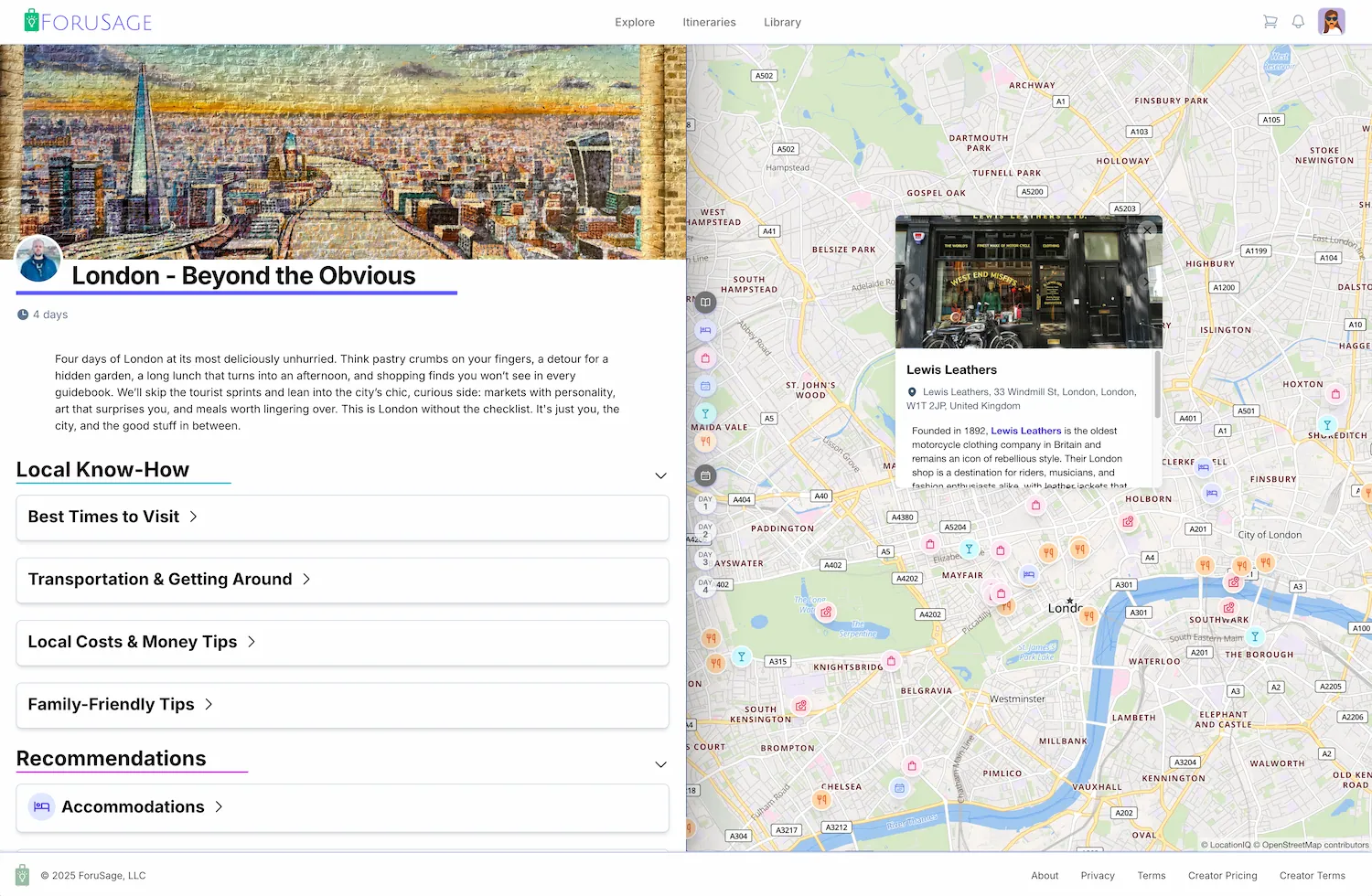Select the restaurants fork-and-knife map icon
Viewport: 1372px width, 896px height.
pos(704,442)
